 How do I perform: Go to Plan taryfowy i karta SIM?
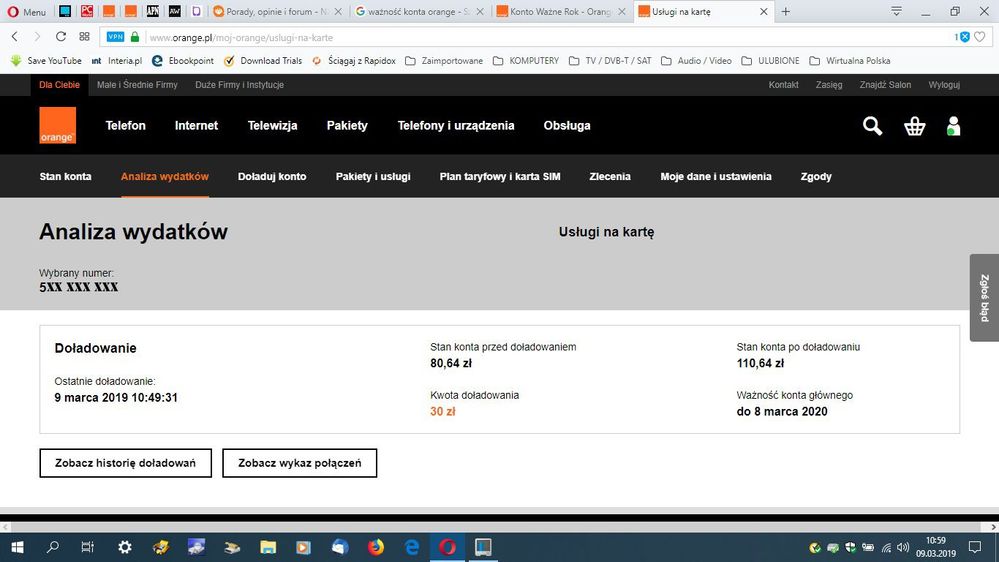click(x=500, y=177)
